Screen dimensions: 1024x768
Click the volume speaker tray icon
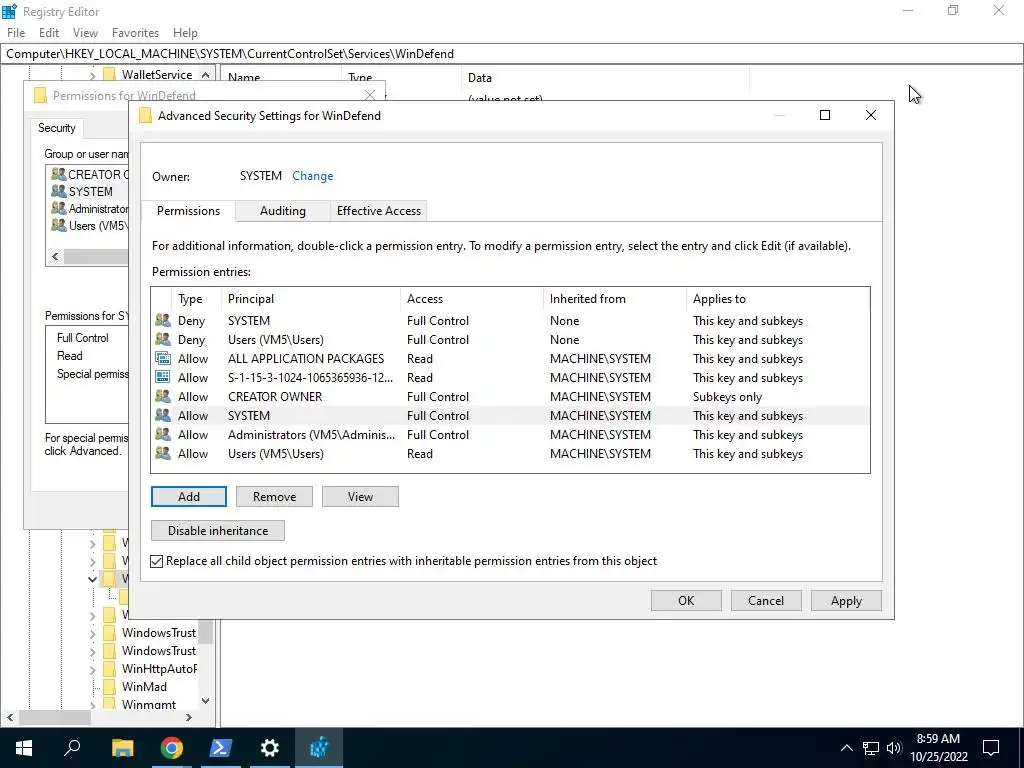coord(894,748)
